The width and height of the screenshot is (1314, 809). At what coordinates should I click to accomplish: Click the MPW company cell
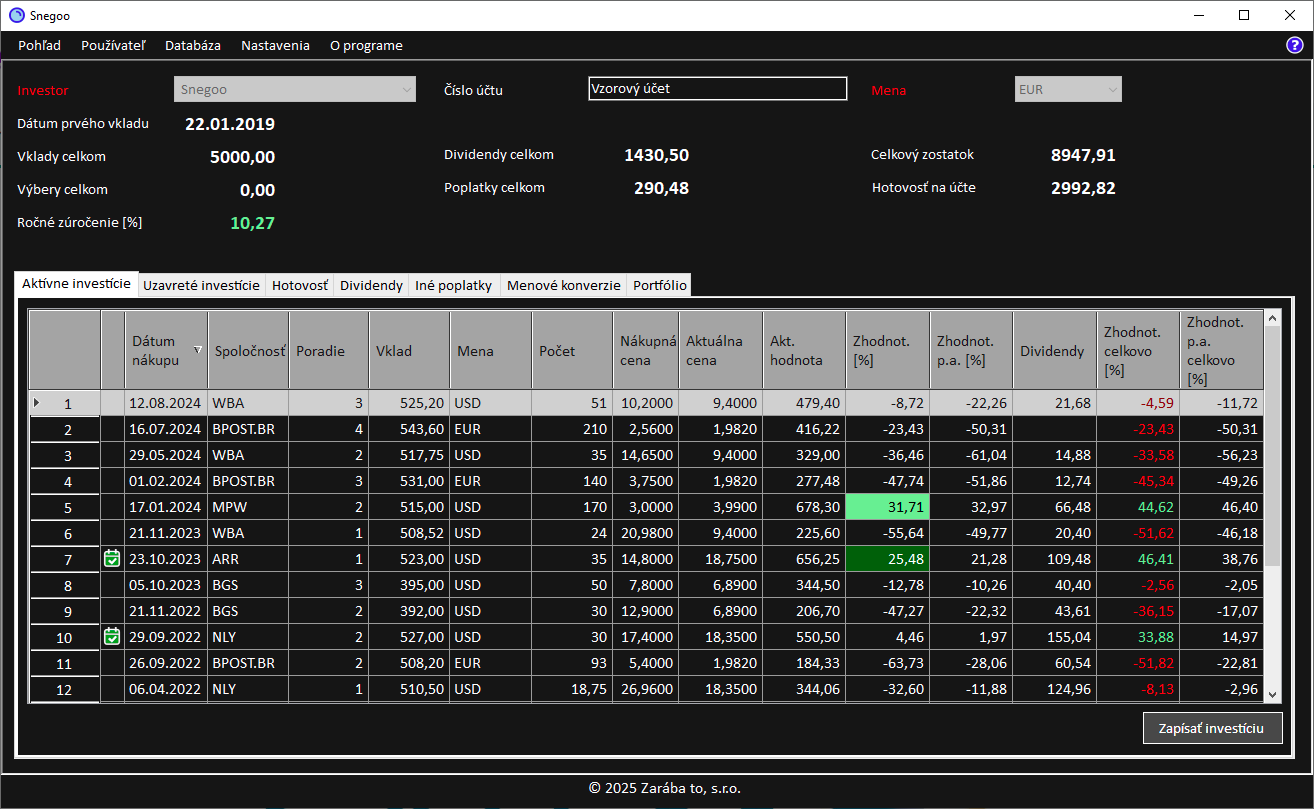click(x=249, y=507)
